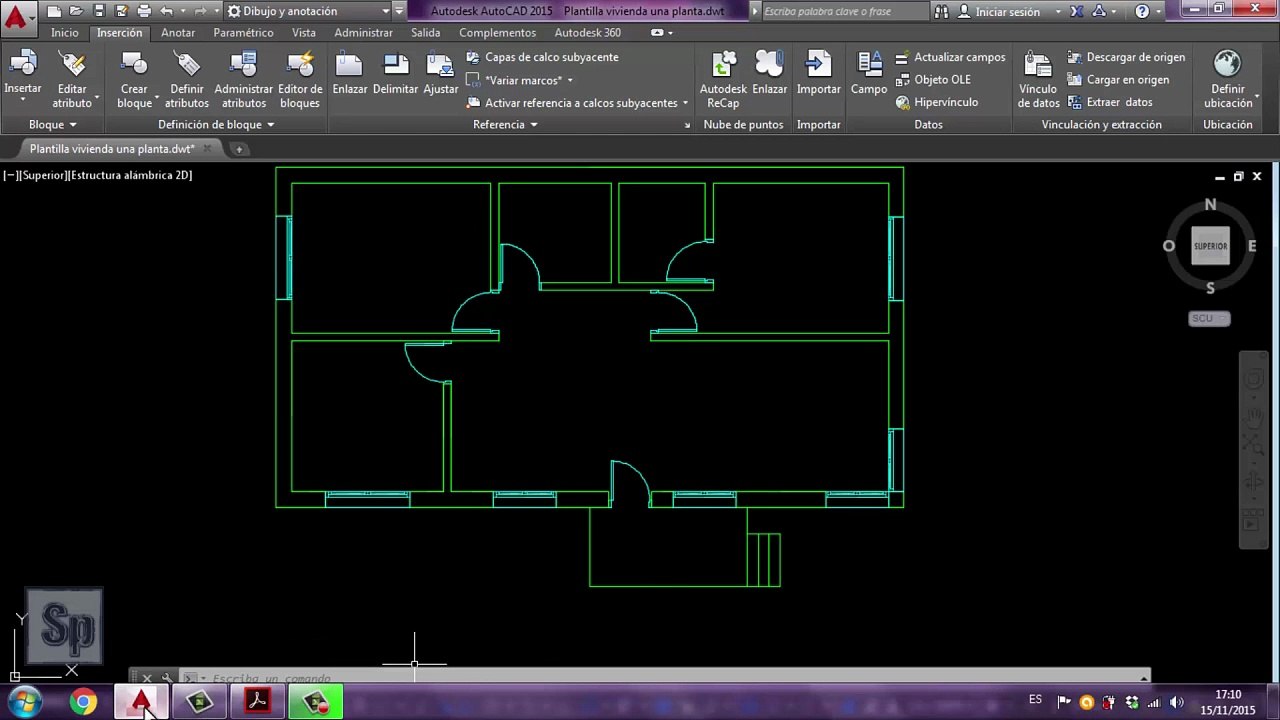Screen dimensions: 1280x720
Task: Click the Crear bloque tool
Action: pos(134,79)
